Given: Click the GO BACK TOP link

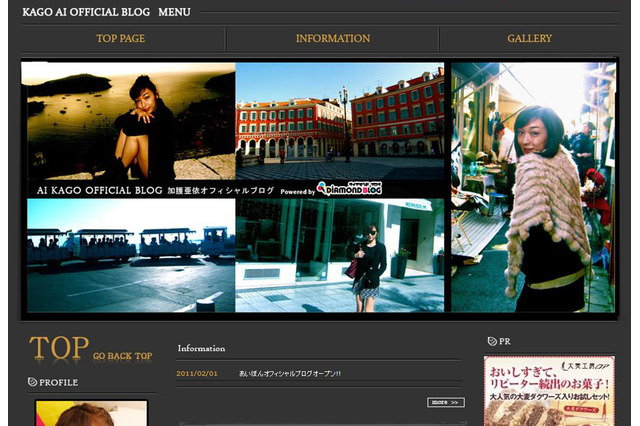Looking at the screenshot, I should click(122, 356).
